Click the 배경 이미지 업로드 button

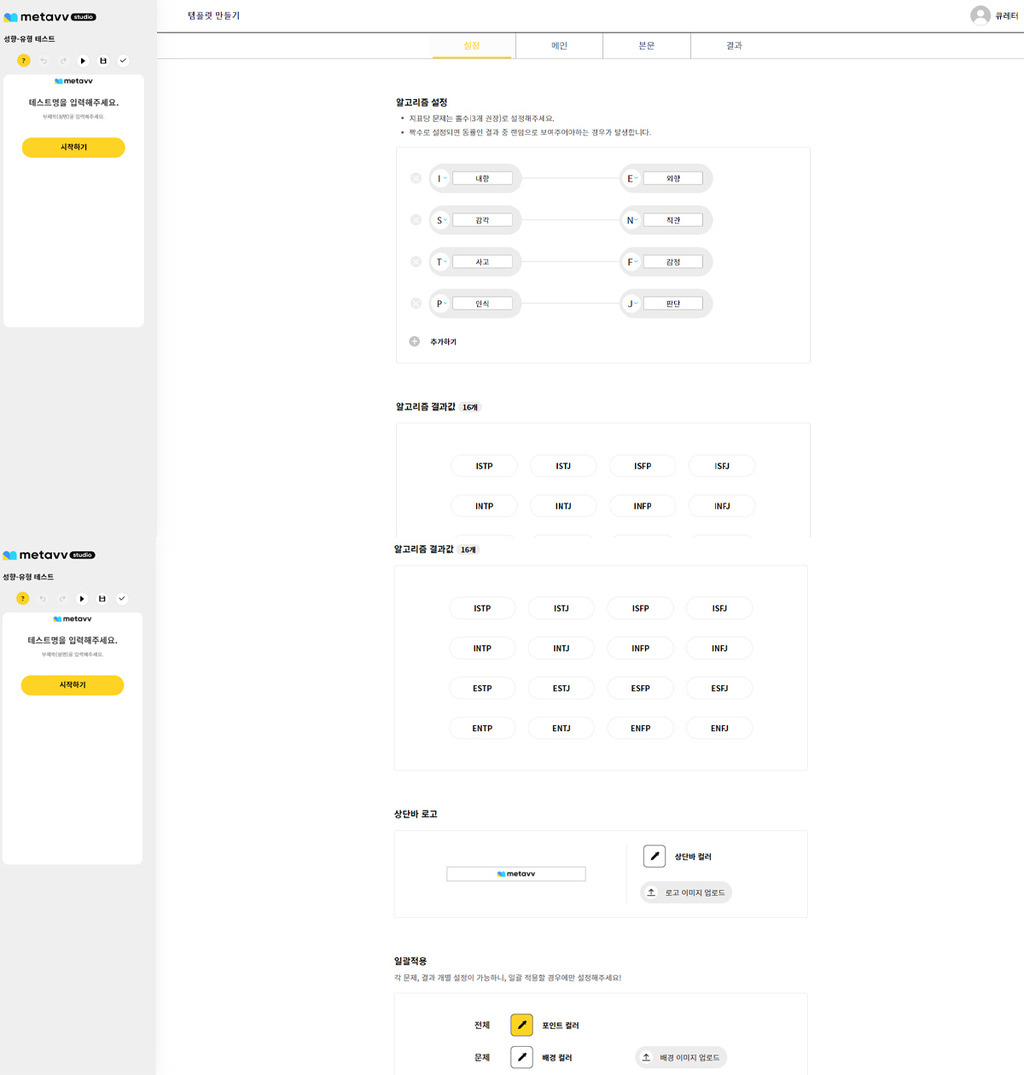pos(681,1058)
